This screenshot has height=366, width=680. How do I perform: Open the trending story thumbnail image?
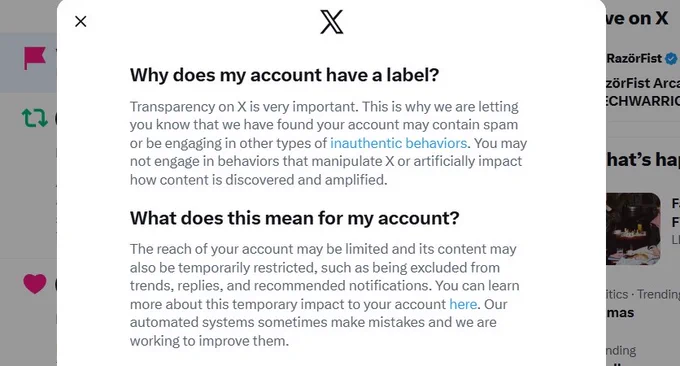coord(633,229)
